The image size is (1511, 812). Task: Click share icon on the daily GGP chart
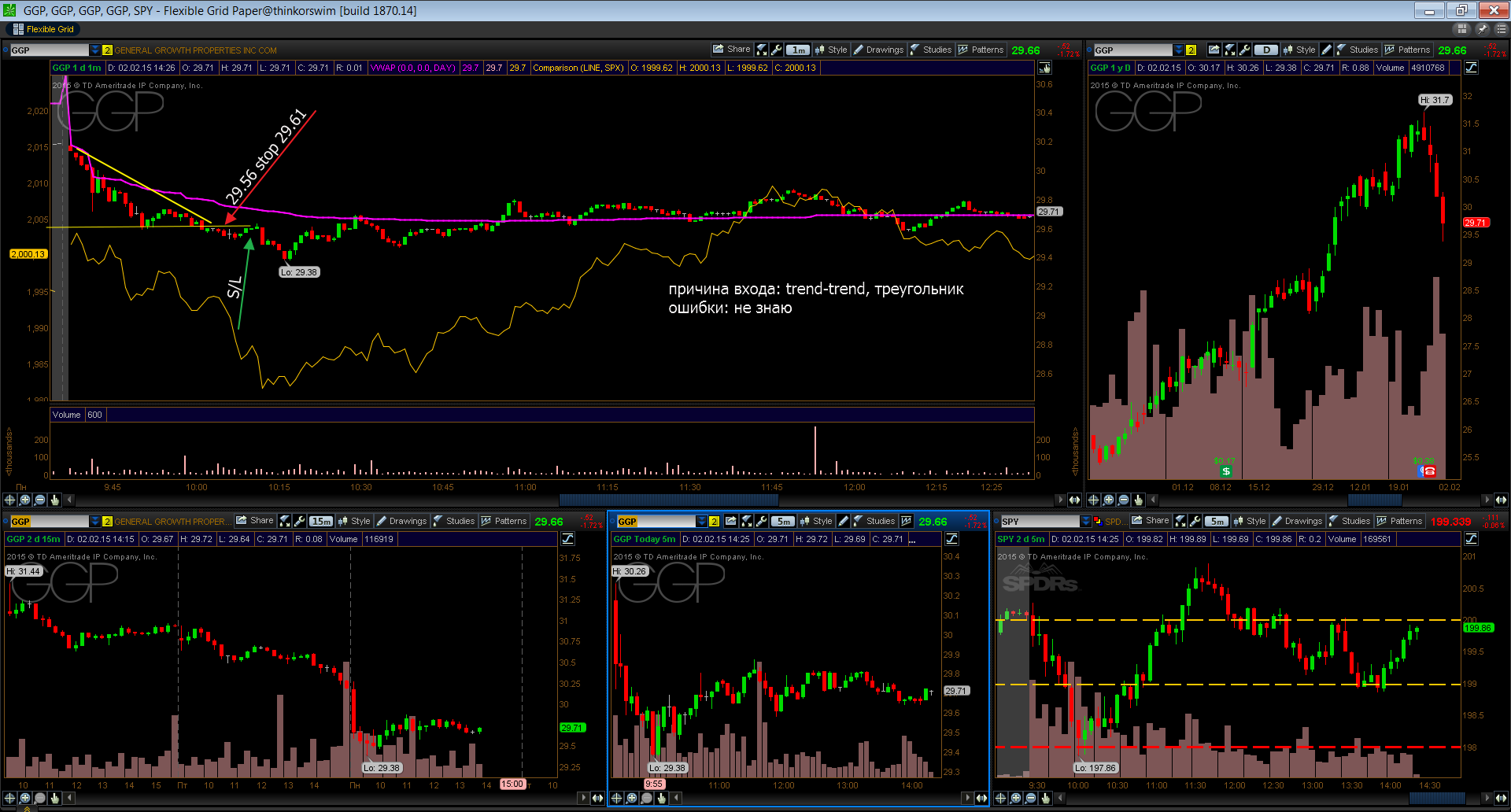[1214, 50]
